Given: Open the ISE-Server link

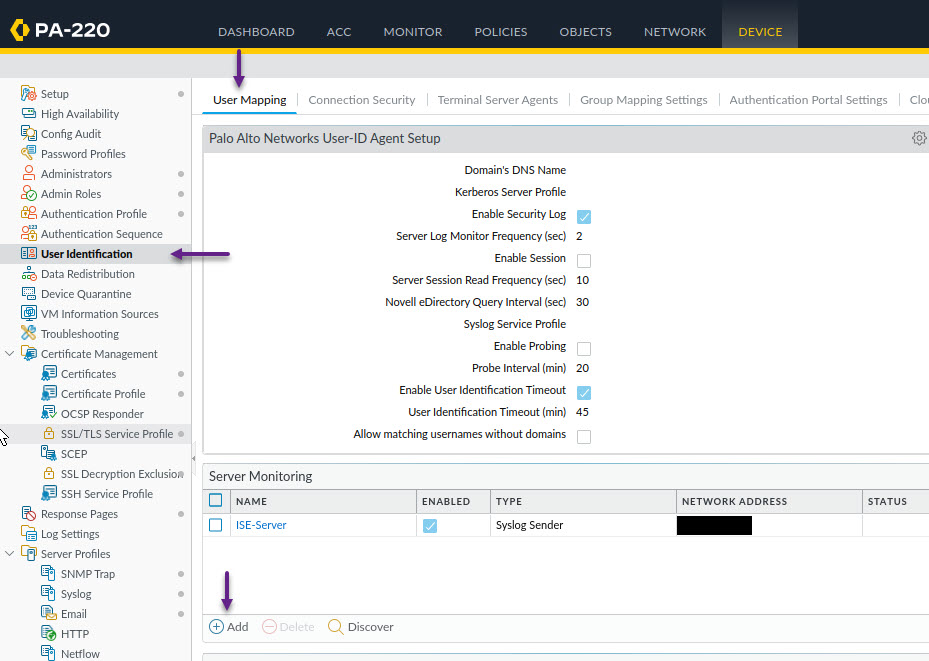Looking at the screenshot, I should tap(261, 525).
